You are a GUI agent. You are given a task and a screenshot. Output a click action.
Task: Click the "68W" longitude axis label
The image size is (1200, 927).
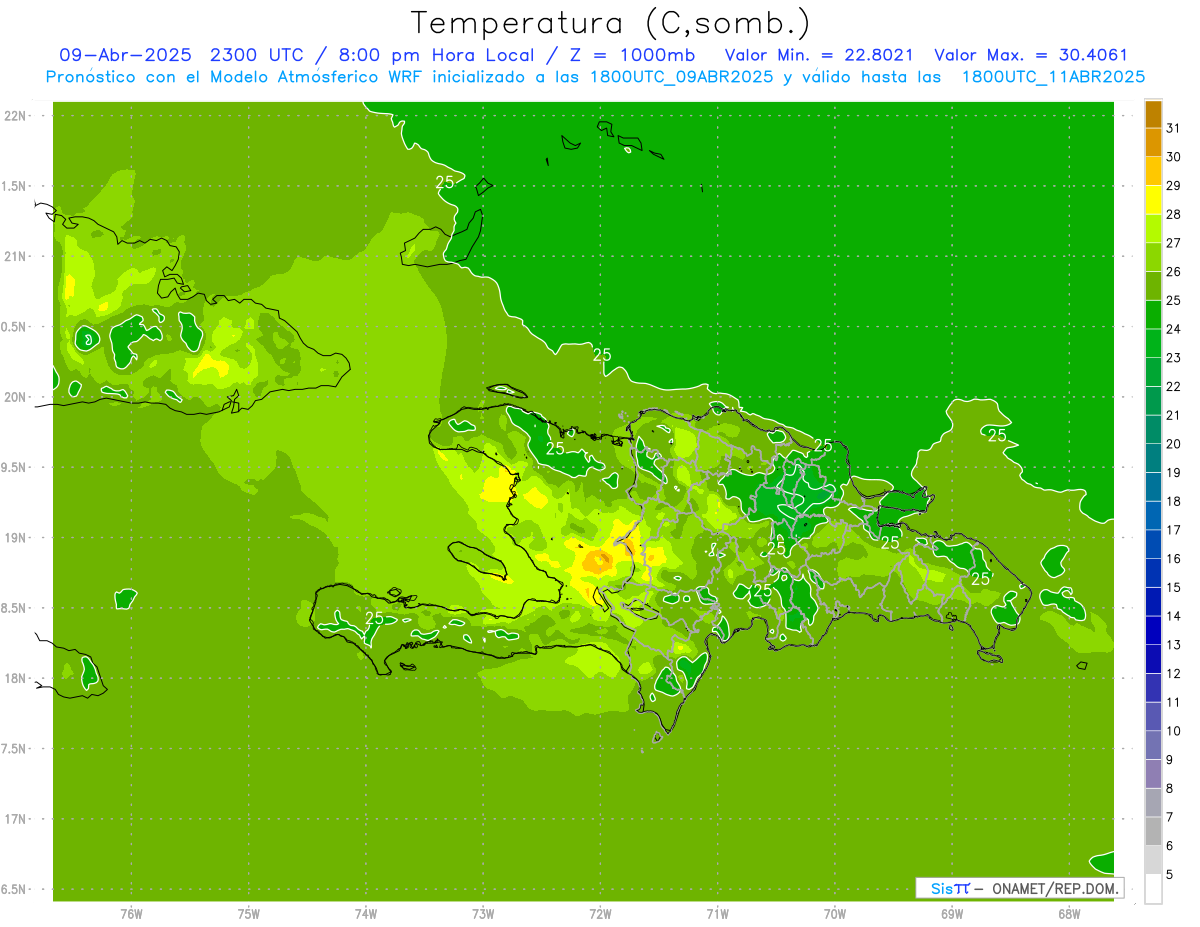(x=1069, y=913)
